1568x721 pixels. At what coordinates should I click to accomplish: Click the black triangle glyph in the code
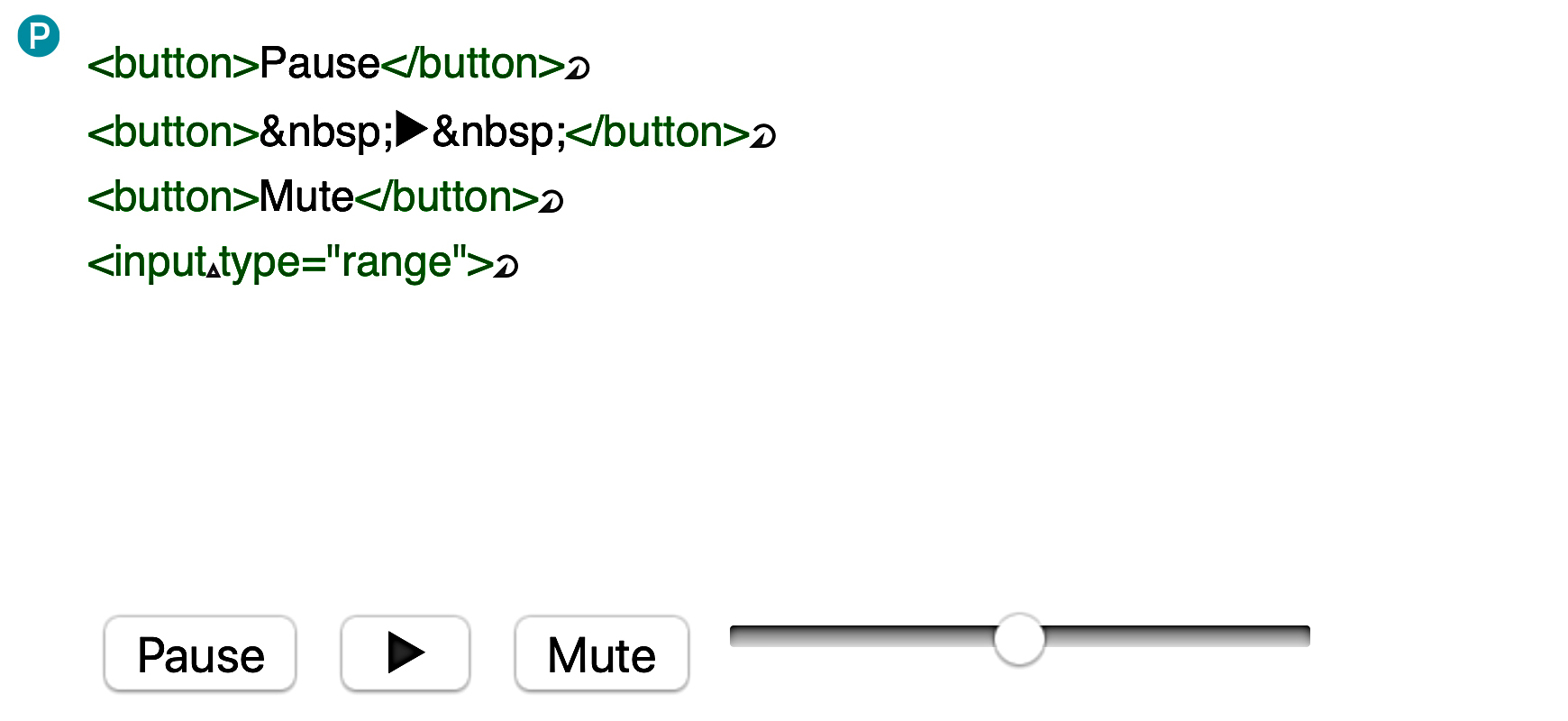(x=412, y=129)
